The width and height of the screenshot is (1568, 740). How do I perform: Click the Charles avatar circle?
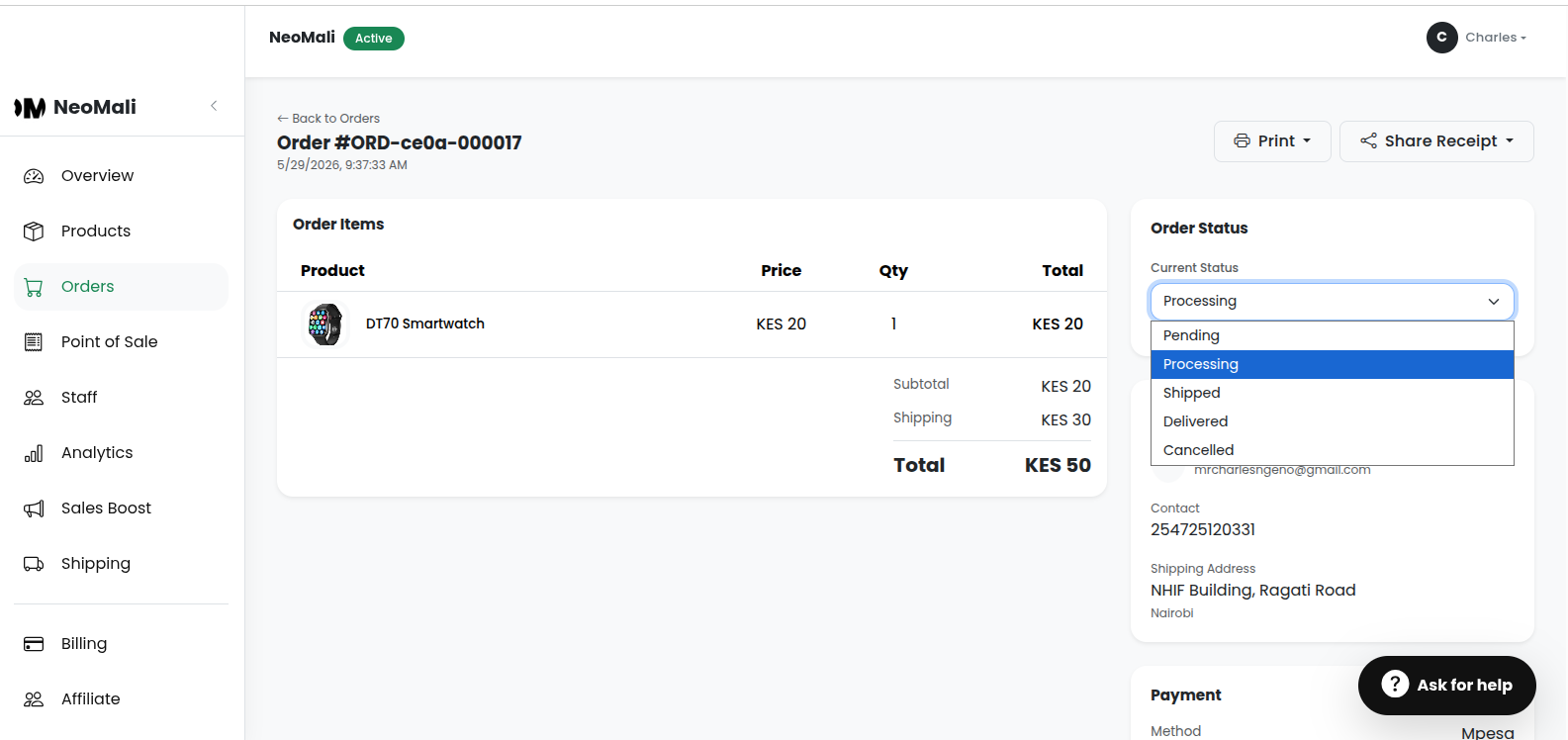1441,38
